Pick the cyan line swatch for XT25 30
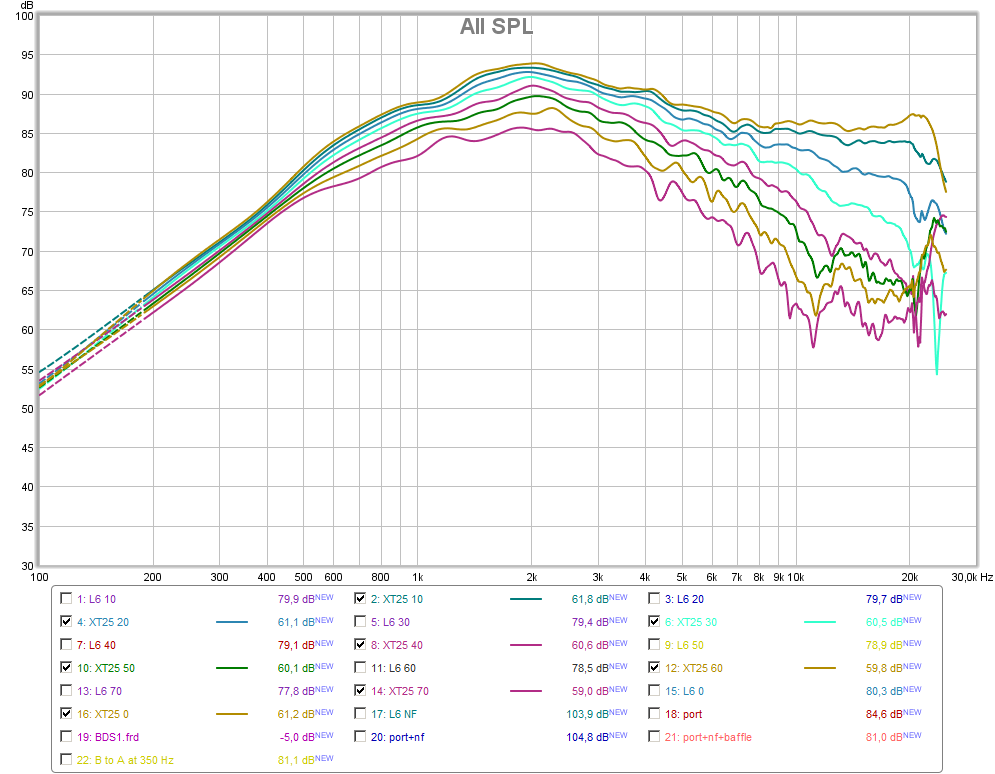 coord(820,622)
